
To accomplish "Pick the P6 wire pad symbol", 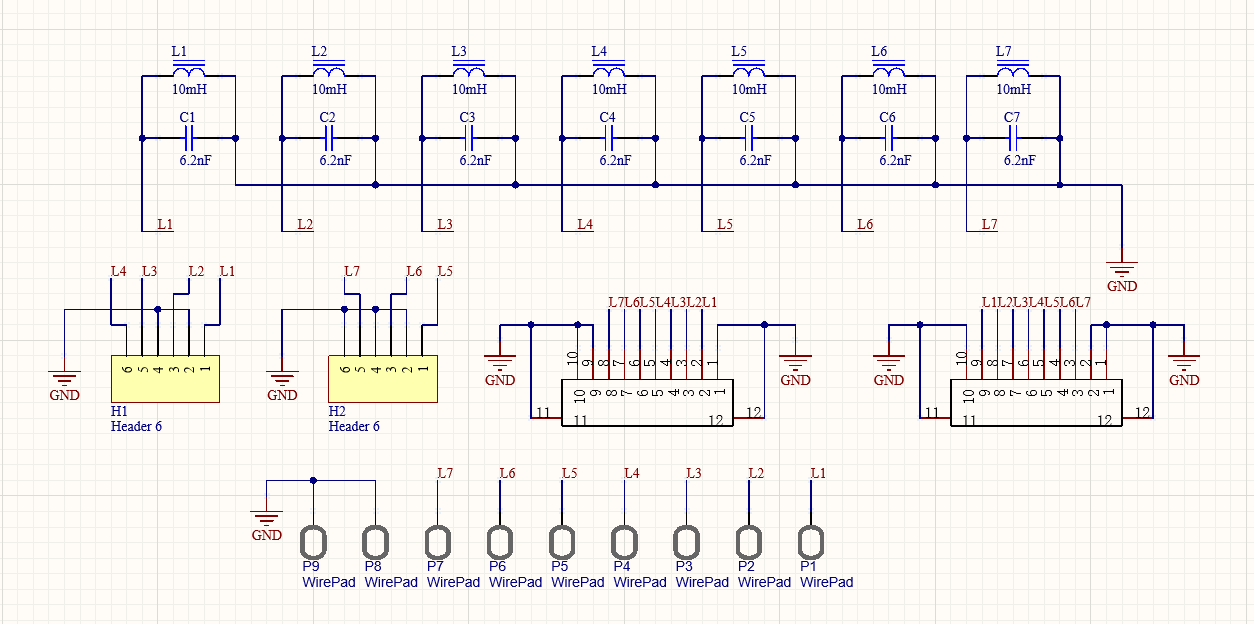I will tap(501, 543).
